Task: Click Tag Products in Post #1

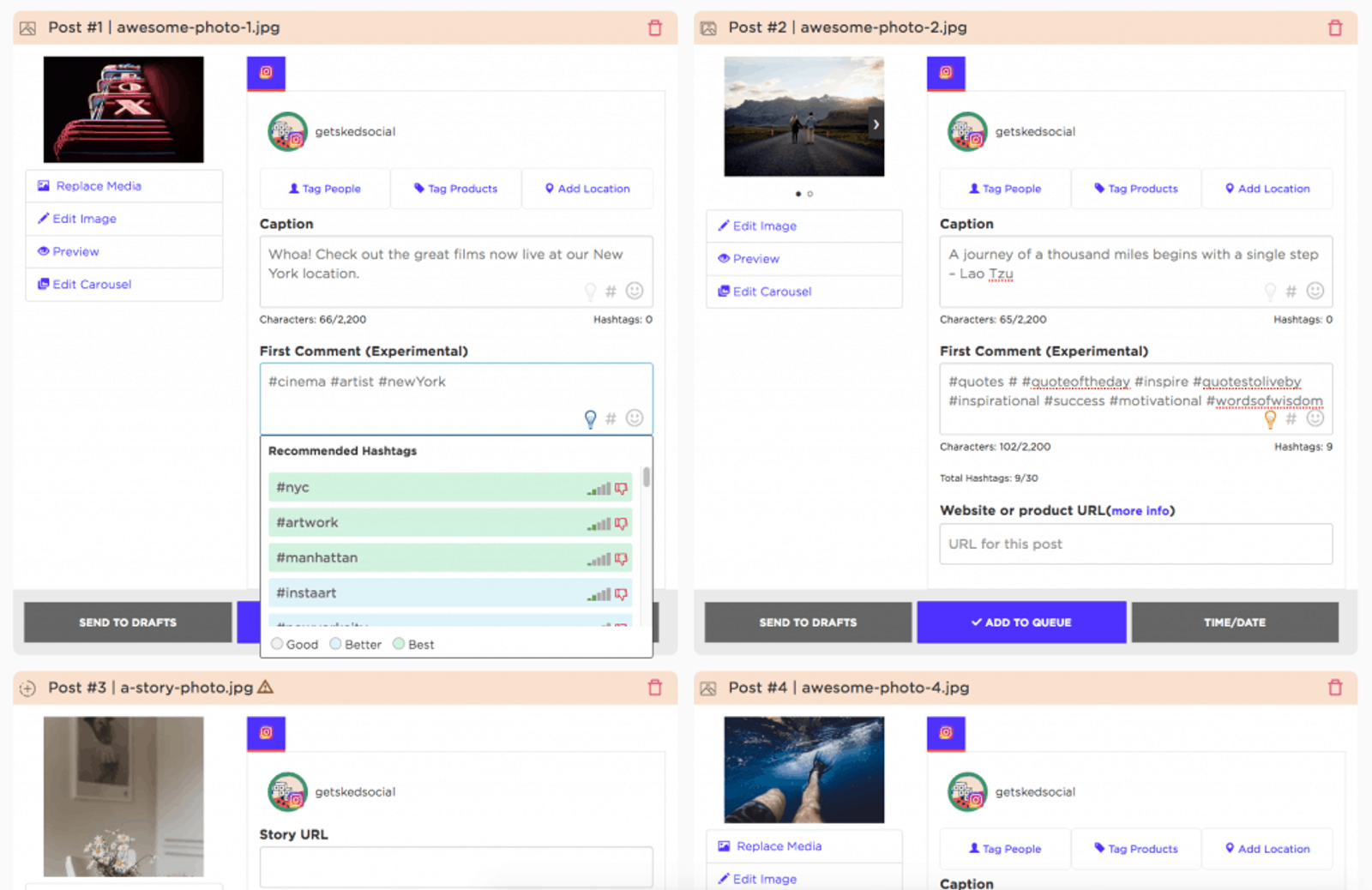Action: tap(456, 189)
